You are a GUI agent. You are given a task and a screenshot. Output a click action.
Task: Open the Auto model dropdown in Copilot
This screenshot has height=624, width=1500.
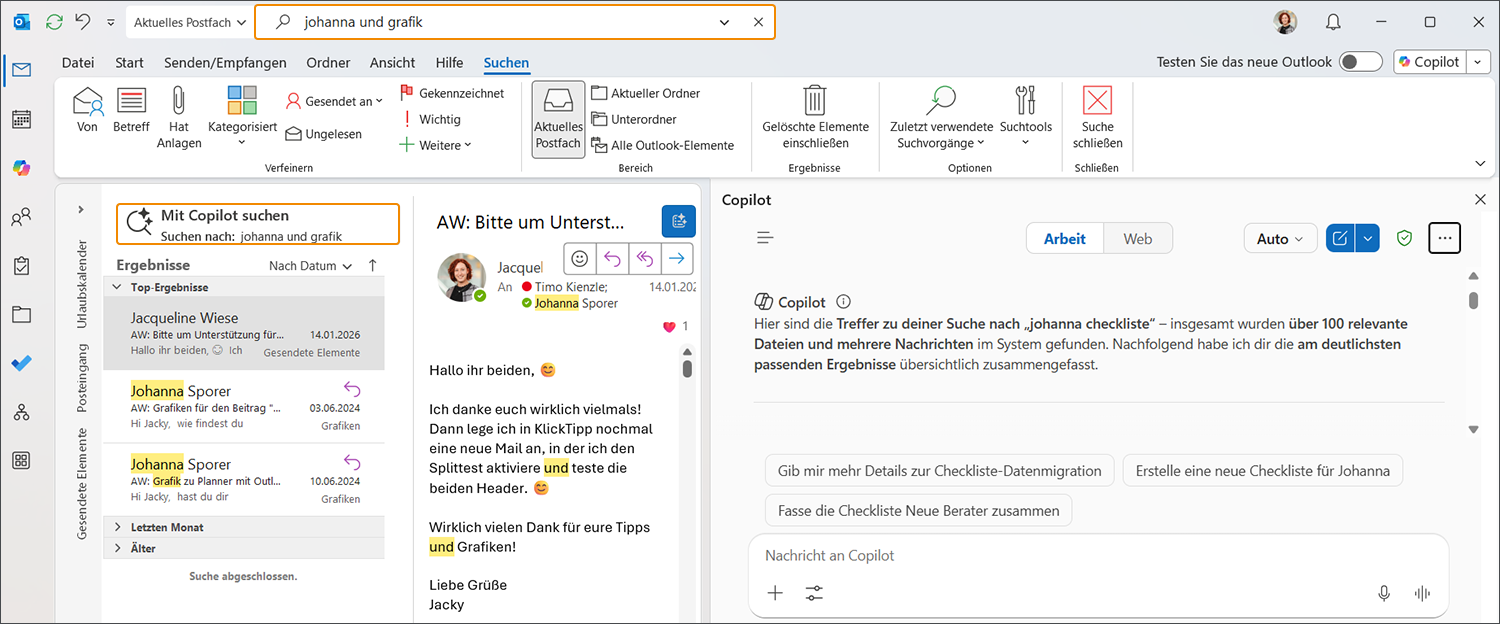(1279, 239)
